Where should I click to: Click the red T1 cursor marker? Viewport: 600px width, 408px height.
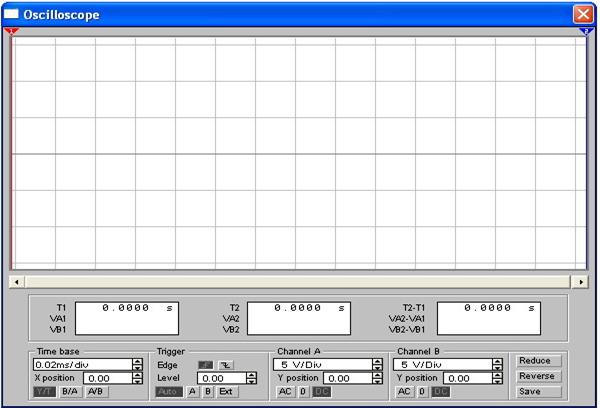(x=11, y=31)
